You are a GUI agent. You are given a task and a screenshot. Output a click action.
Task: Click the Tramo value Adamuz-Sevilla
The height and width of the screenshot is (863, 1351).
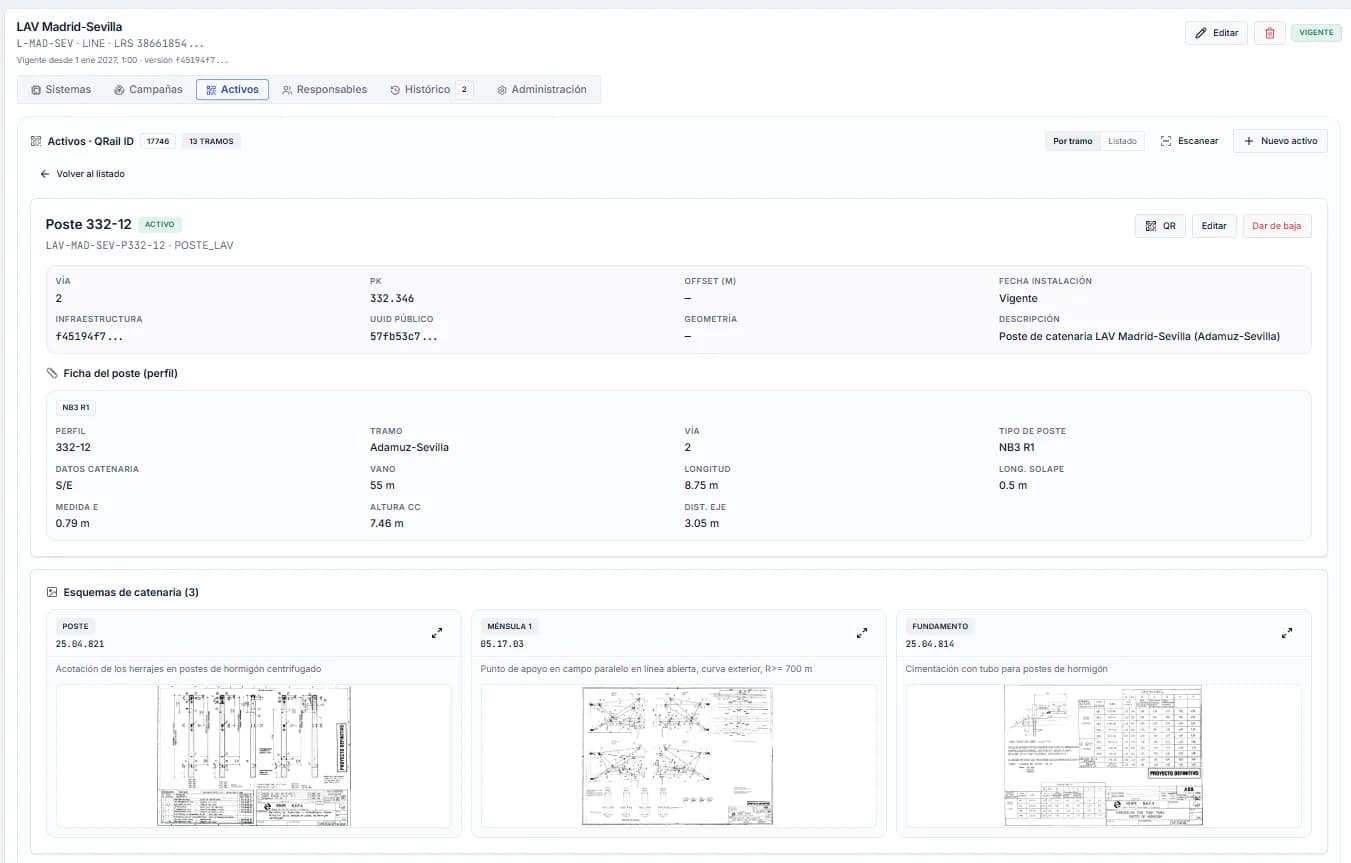click(x=409, y=447)
